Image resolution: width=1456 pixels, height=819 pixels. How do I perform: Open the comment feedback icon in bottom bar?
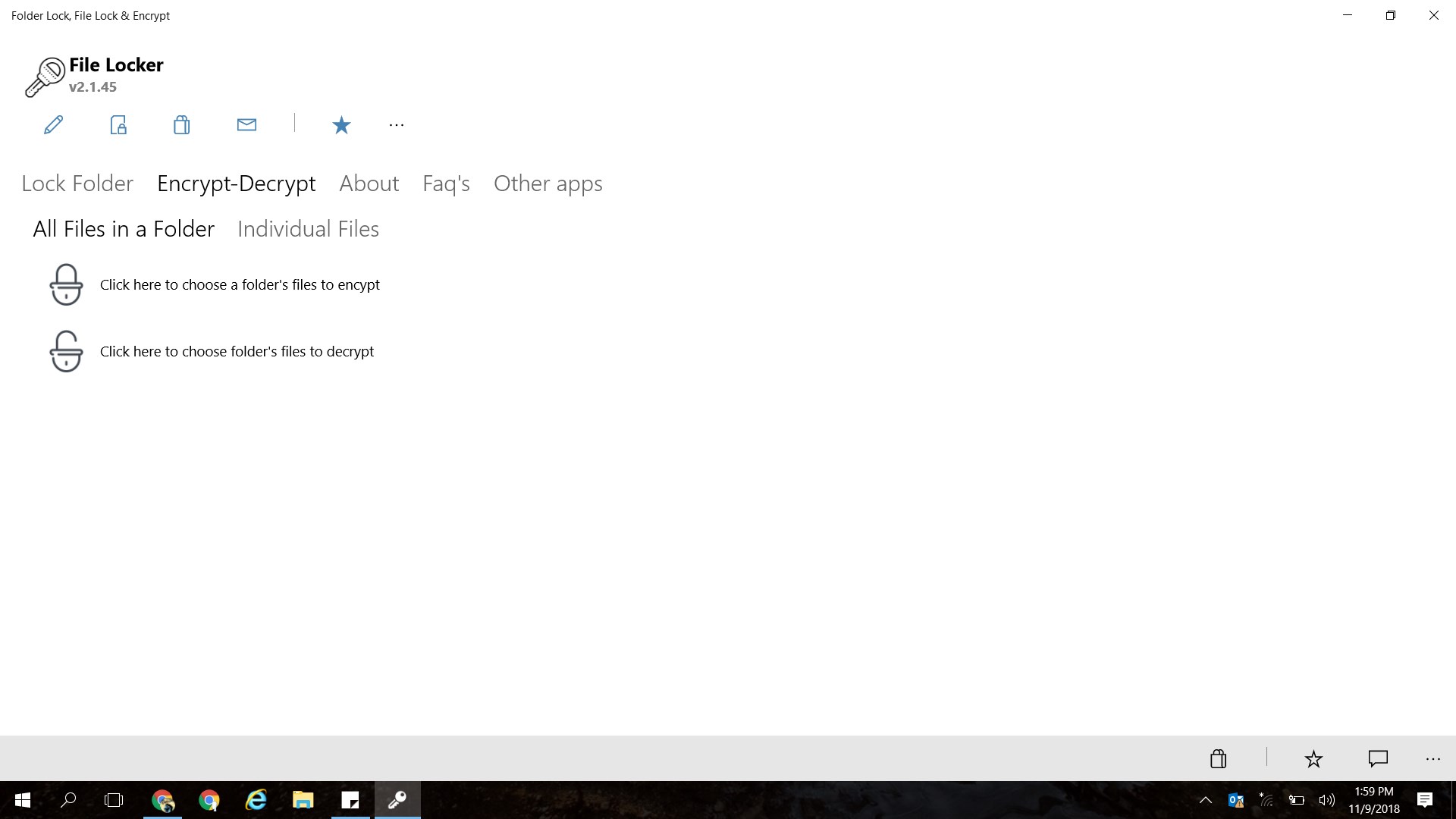coord(1378,758)
